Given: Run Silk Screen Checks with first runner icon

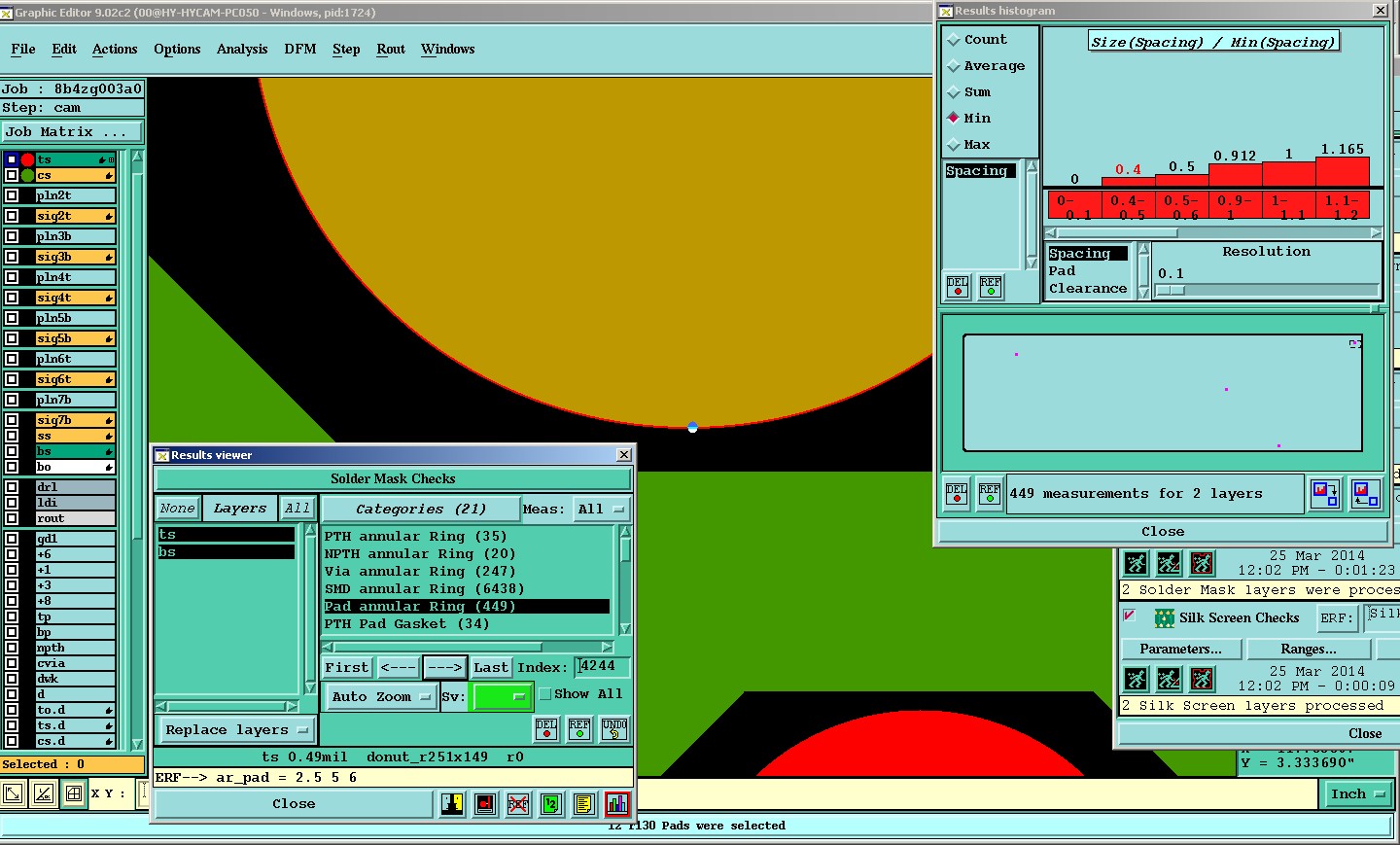Looking at the screenshot, I should click(x=1136, y=679).
